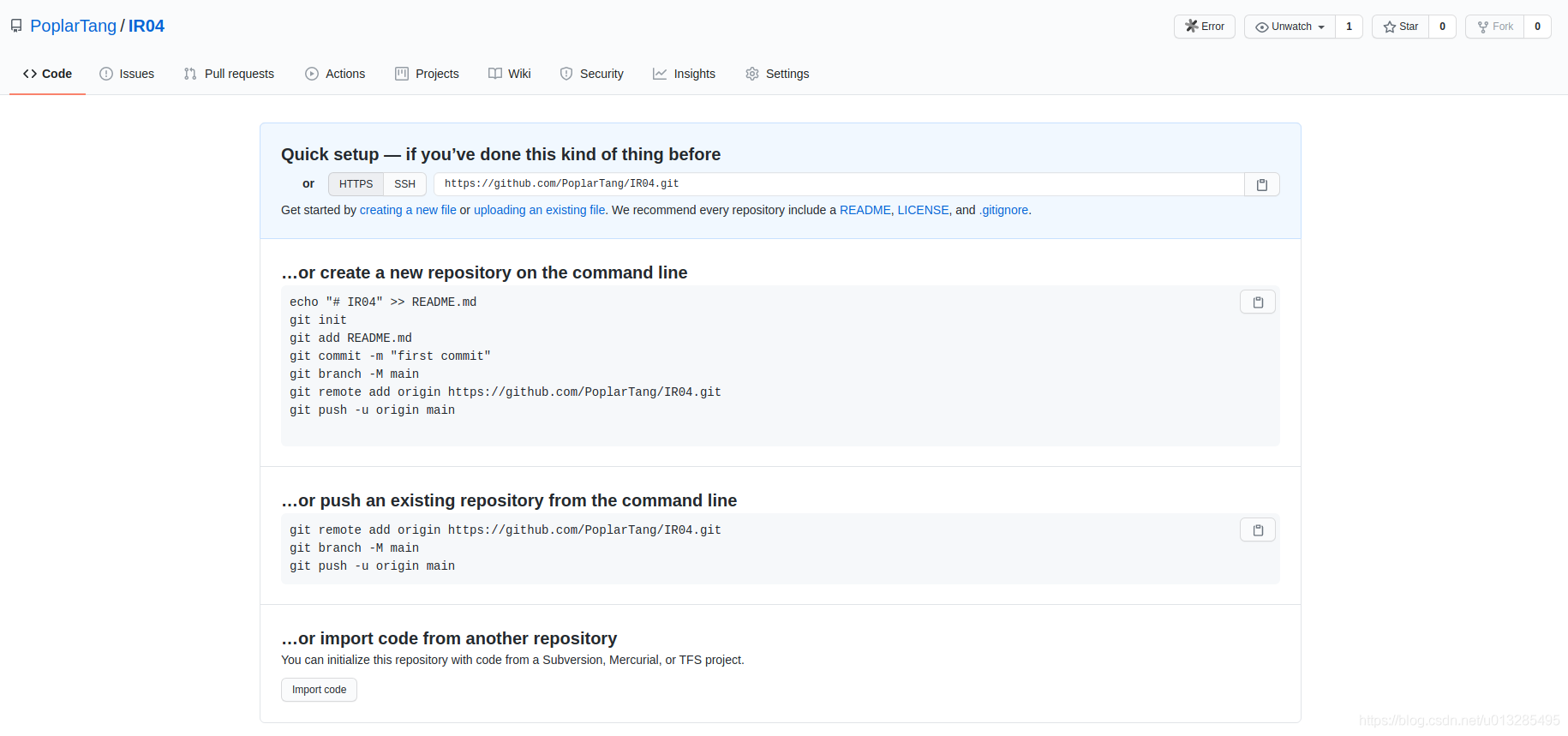Click the star icon in Star button
This screenshot has height=736, width=1568.
[x=1390, y=27]
